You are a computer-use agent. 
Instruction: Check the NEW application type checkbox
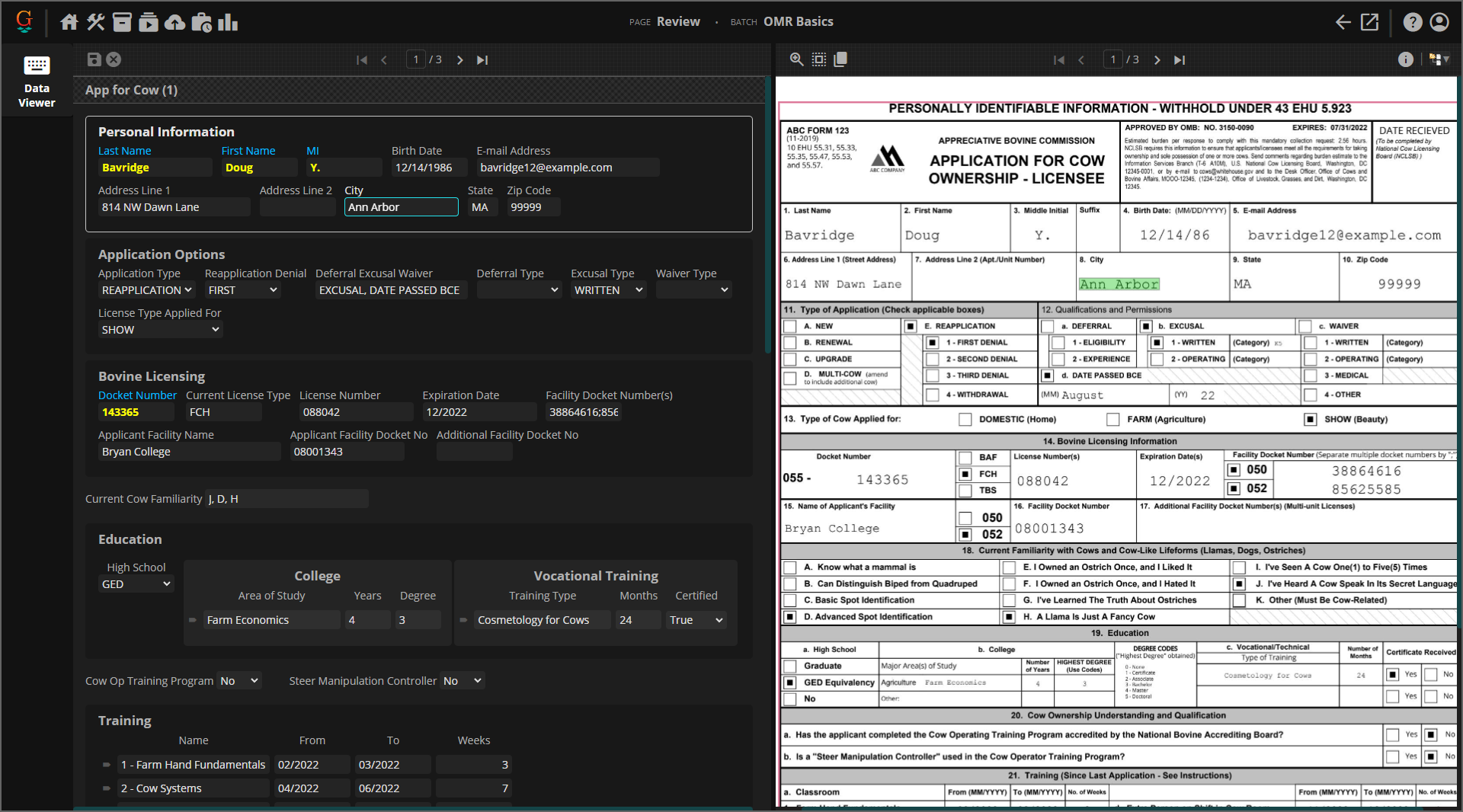coord(790,326)
